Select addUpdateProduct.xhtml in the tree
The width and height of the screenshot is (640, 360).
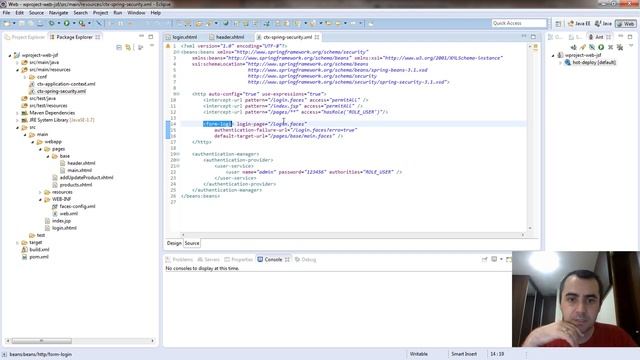[x=82, y=178]
